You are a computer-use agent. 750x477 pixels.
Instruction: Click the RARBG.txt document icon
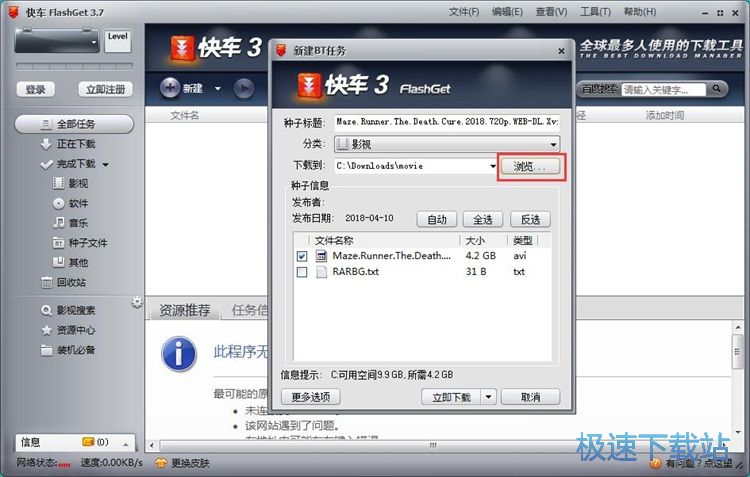click(321, 272)
